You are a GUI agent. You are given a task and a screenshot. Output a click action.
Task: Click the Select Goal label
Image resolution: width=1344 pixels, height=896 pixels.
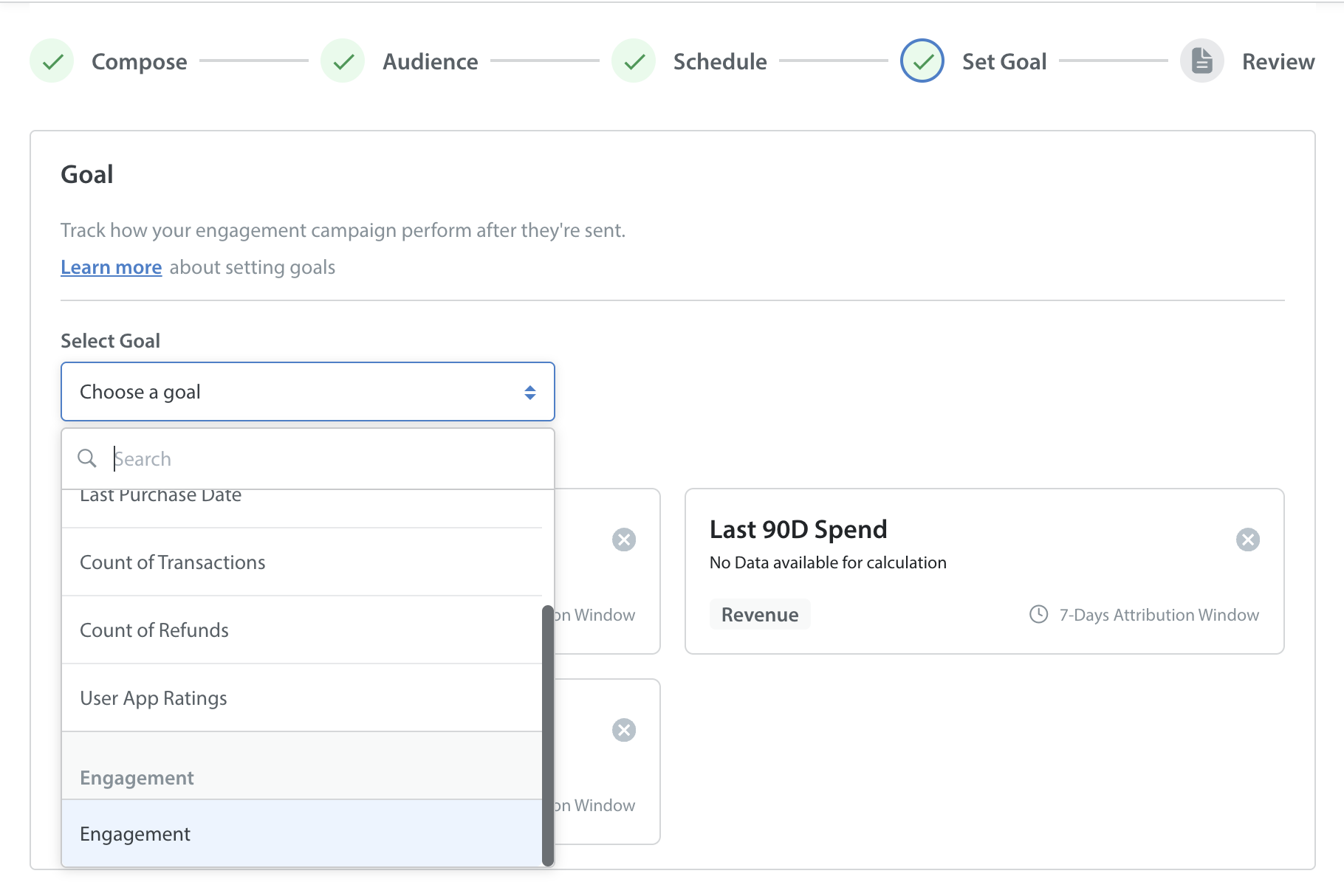coord(110,340)
